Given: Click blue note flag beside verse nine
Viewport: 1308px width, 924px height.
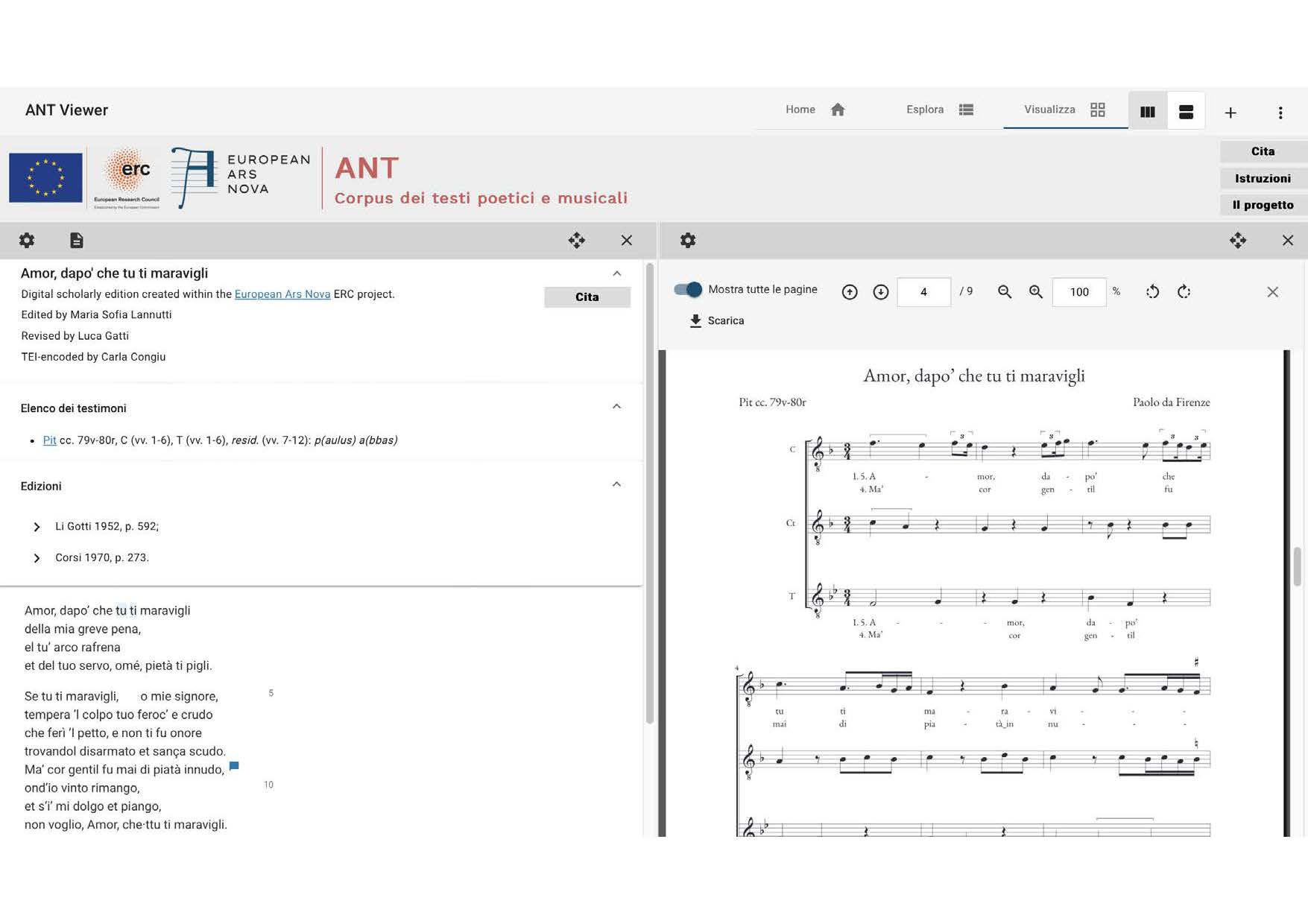Looking at the screenshot, I should click(234, 766).
